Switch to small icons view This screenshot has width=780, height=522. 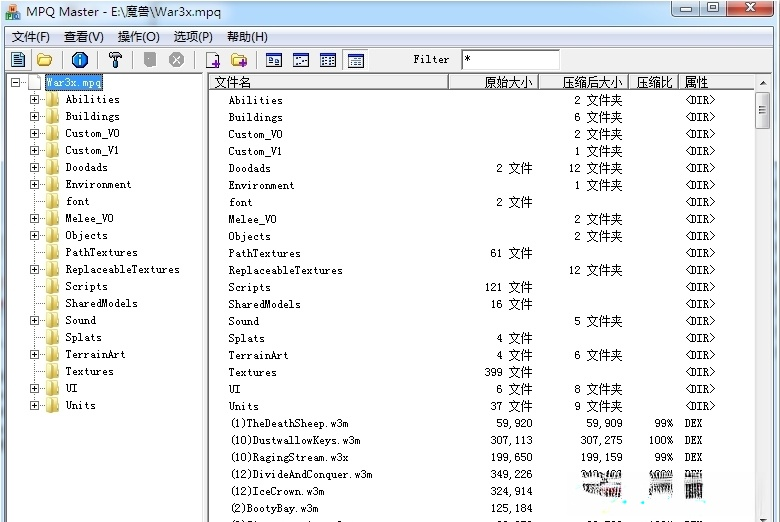click(x=300, y=60)
